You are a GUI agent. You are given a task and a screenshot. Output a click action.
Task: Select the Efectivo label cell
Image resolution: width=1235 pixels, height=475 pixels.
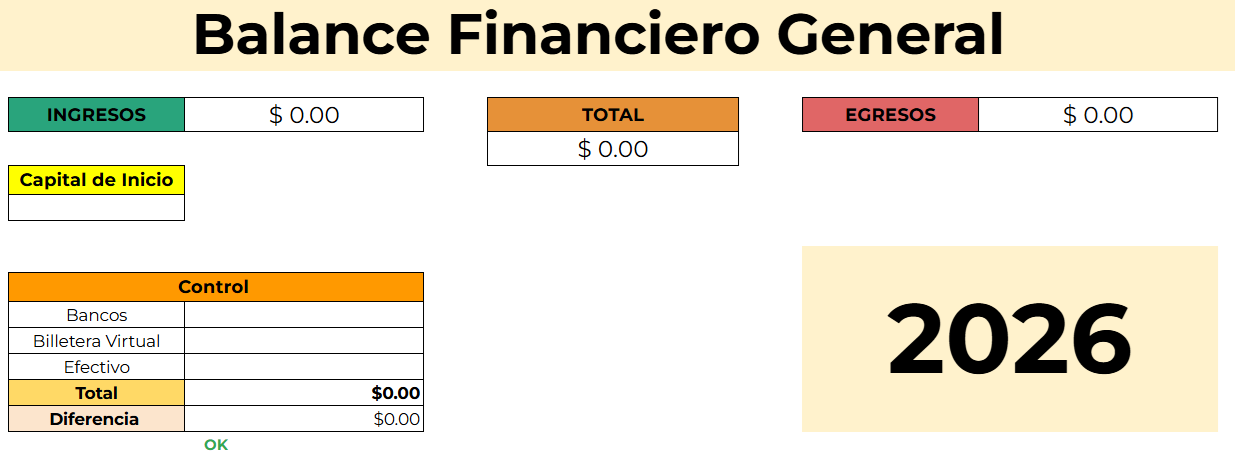[x=96, y=367]
